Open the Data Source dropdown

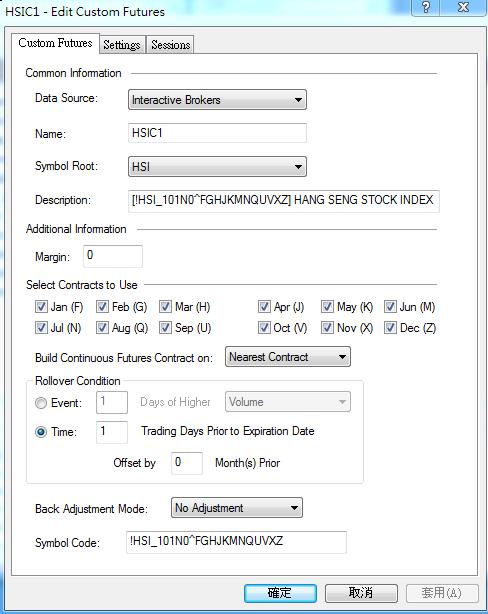217,100
